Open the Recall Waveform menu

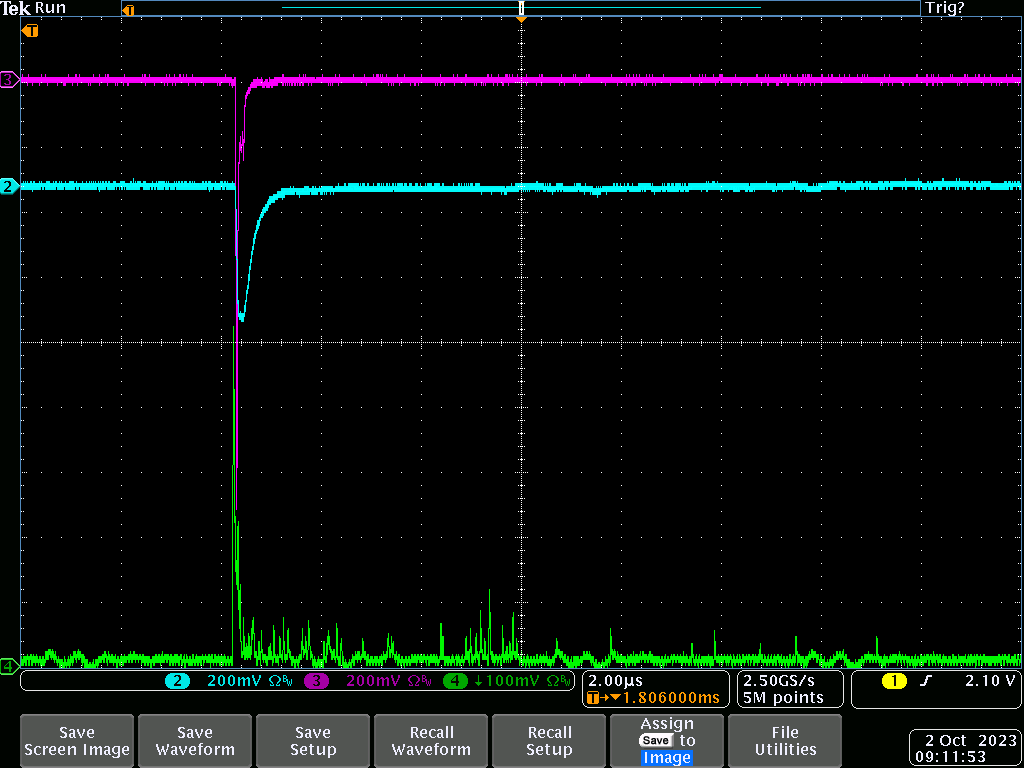(x=431, y=741)
